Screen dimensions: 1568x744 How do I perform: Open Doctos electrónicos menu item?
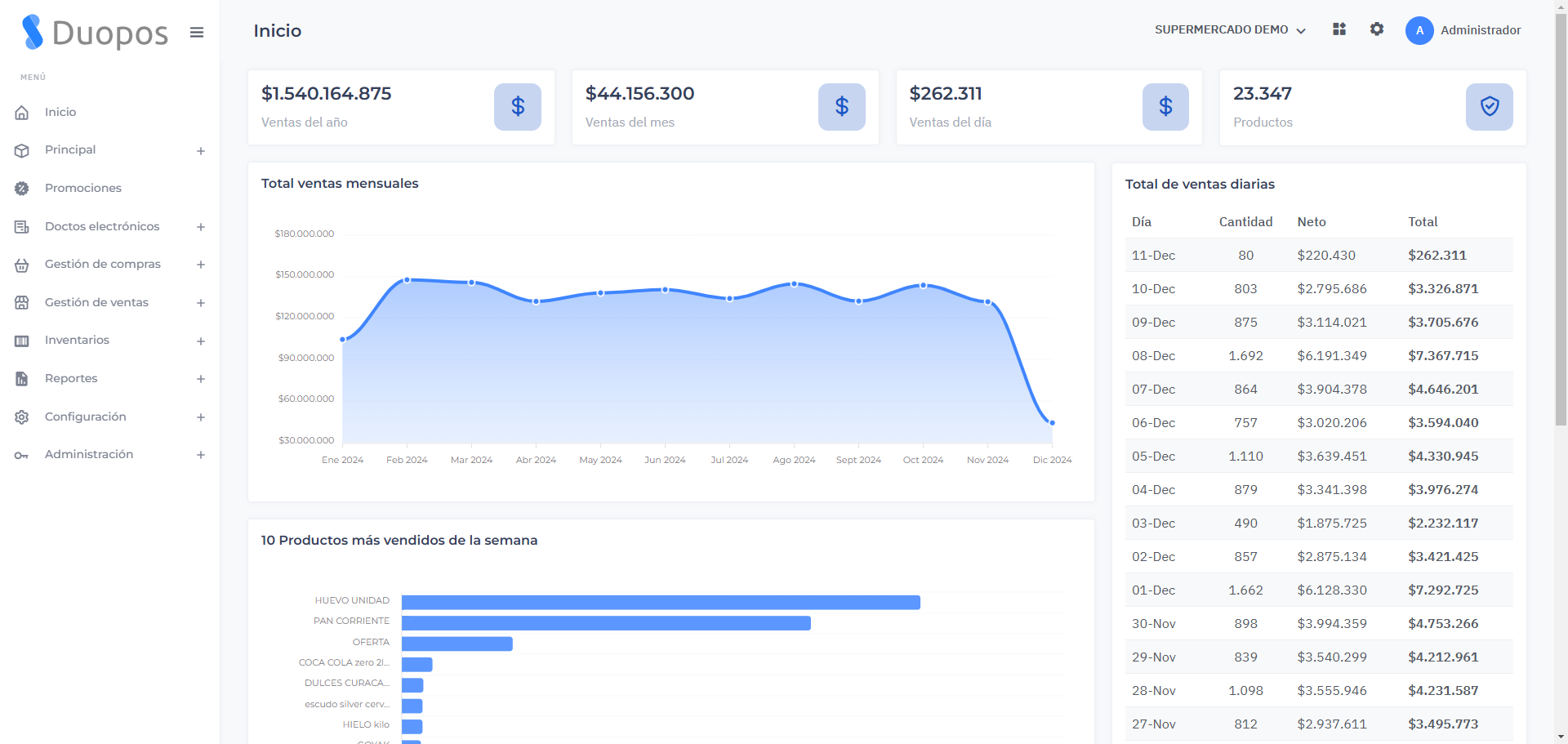102,226
